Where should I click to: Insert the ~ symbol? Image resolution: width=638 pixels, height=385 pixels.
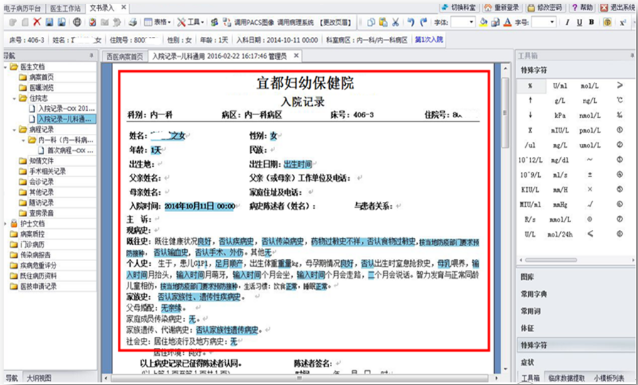(590, 160)
